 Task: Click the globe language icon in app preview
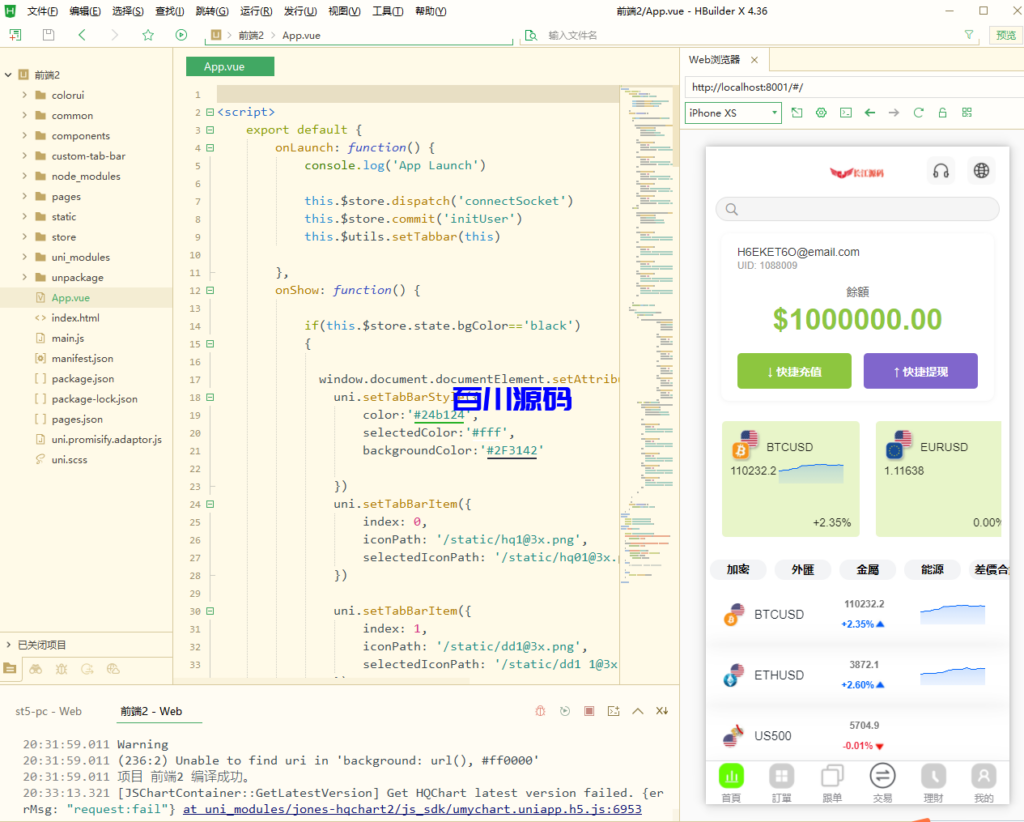click(x=981, y=171)
